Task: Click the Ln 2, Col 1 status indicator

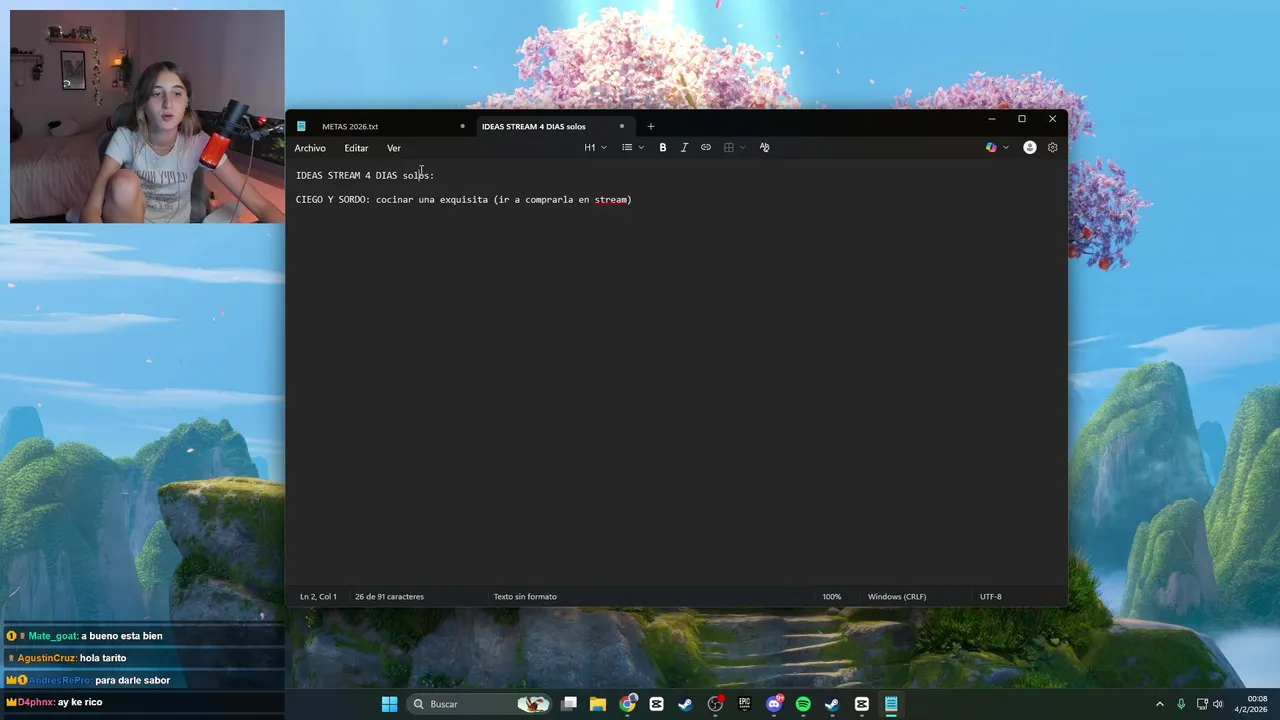Action: 318,597
